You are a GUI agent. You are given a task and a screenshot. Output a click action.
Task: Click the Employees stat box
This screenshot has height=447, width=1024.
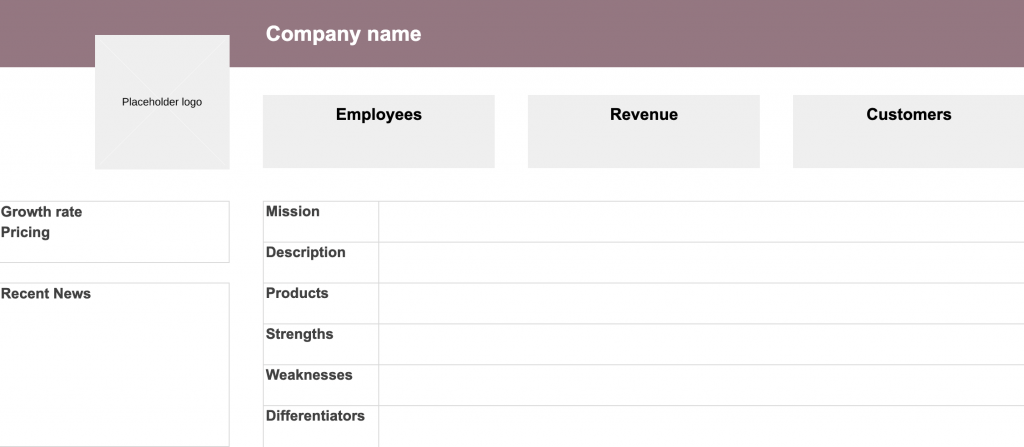[378, 131]
